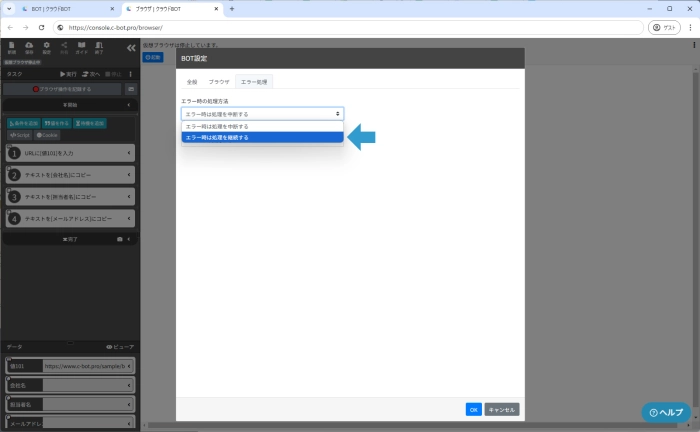The image size is (700, 432).
Task: Select エラー時は処理を継続する option
Action: pos(262,137)
